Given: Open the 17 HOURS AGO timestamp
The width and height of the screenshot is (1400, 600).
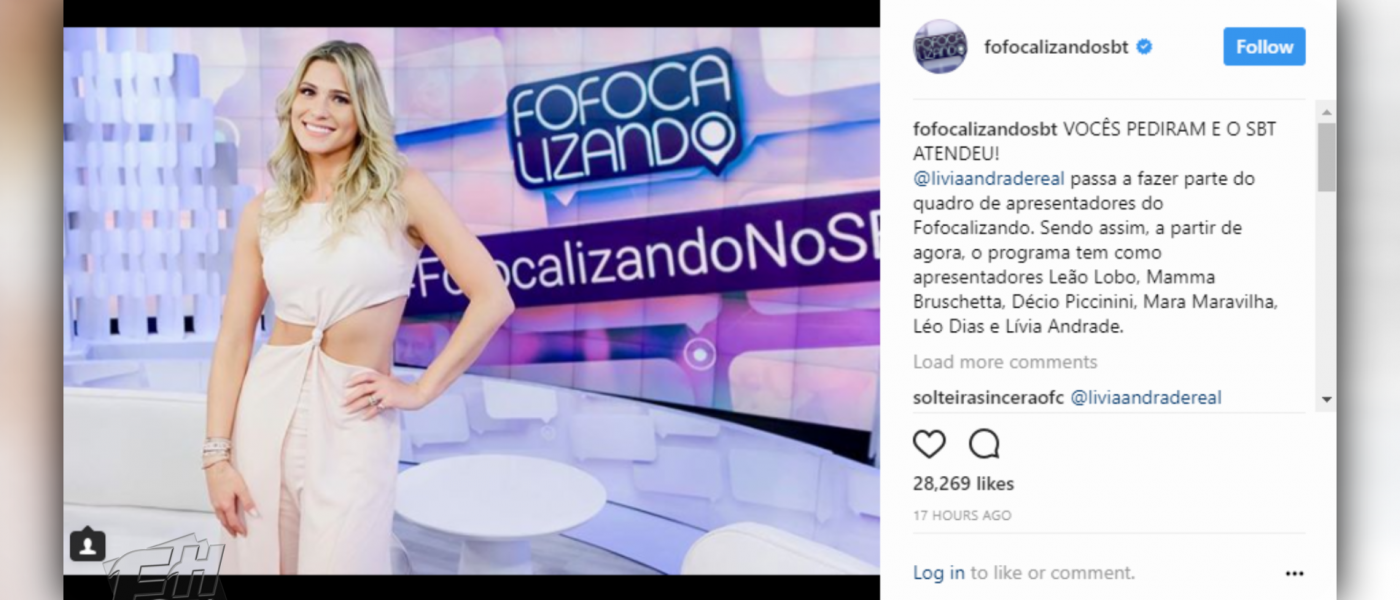Looking at the screenshot, I should [962, 516].
